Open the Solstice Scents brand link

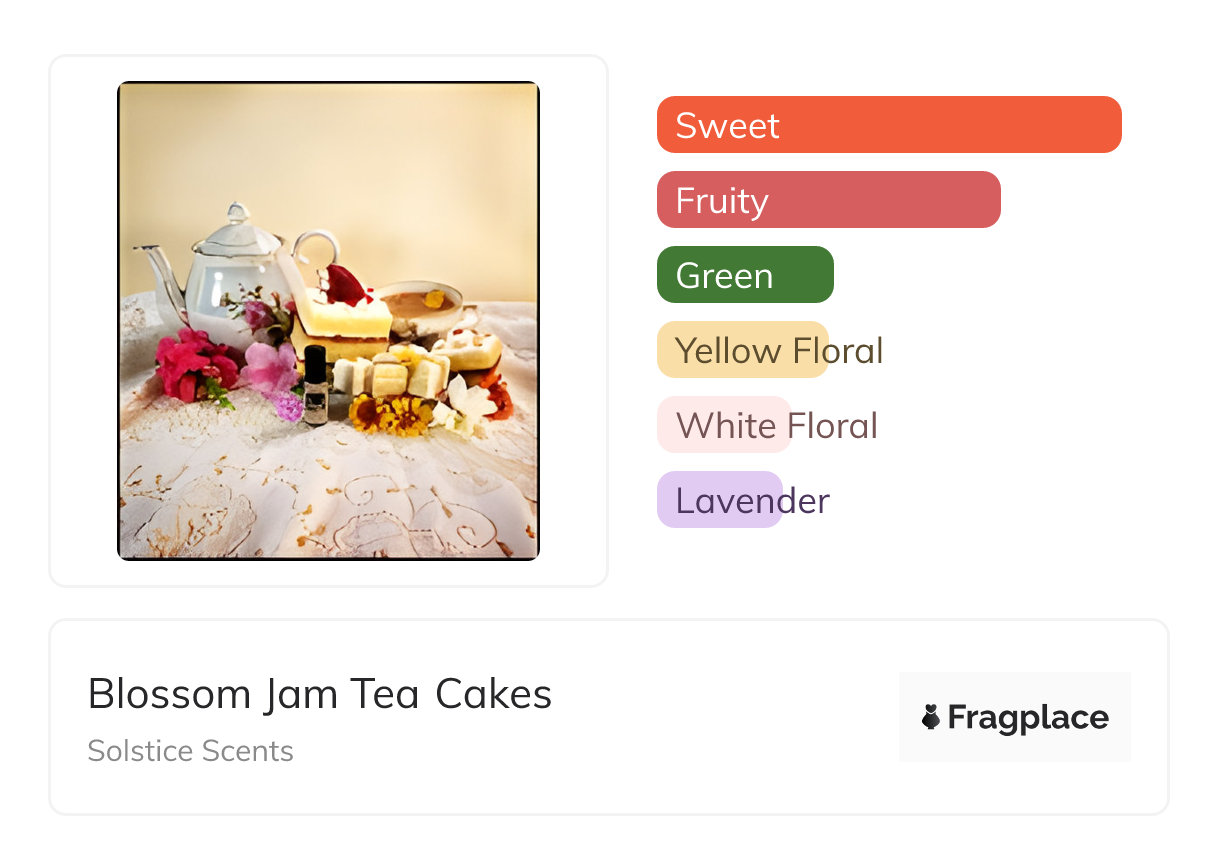point(190,751)
